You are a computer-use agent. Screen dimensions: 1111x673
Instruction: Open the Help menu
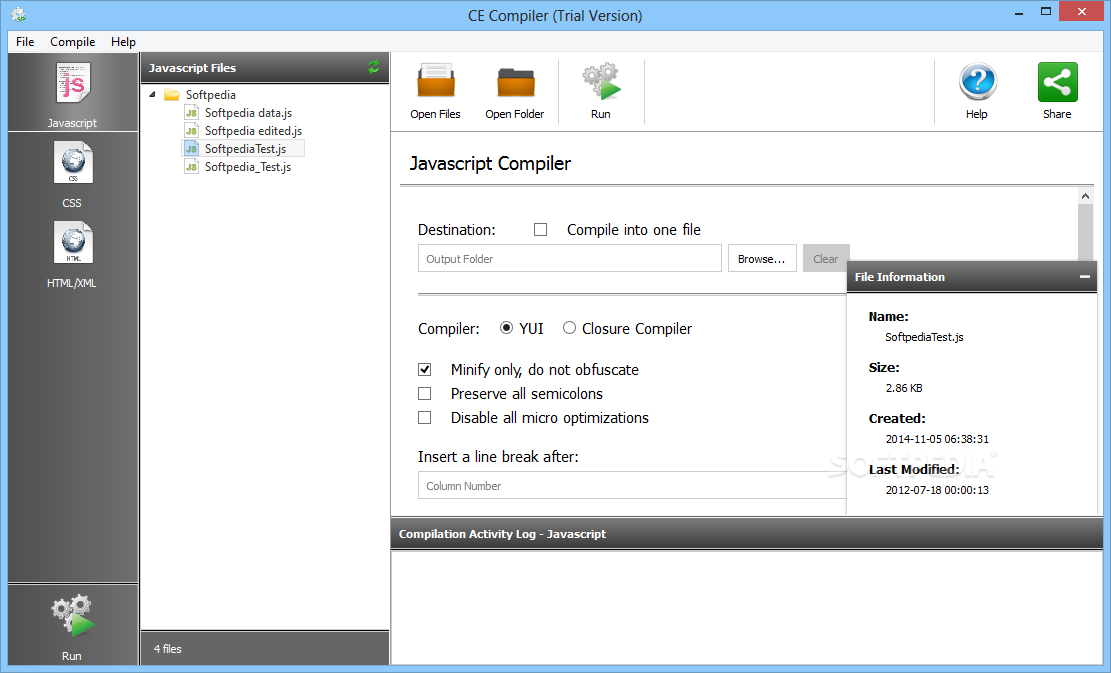123,42
